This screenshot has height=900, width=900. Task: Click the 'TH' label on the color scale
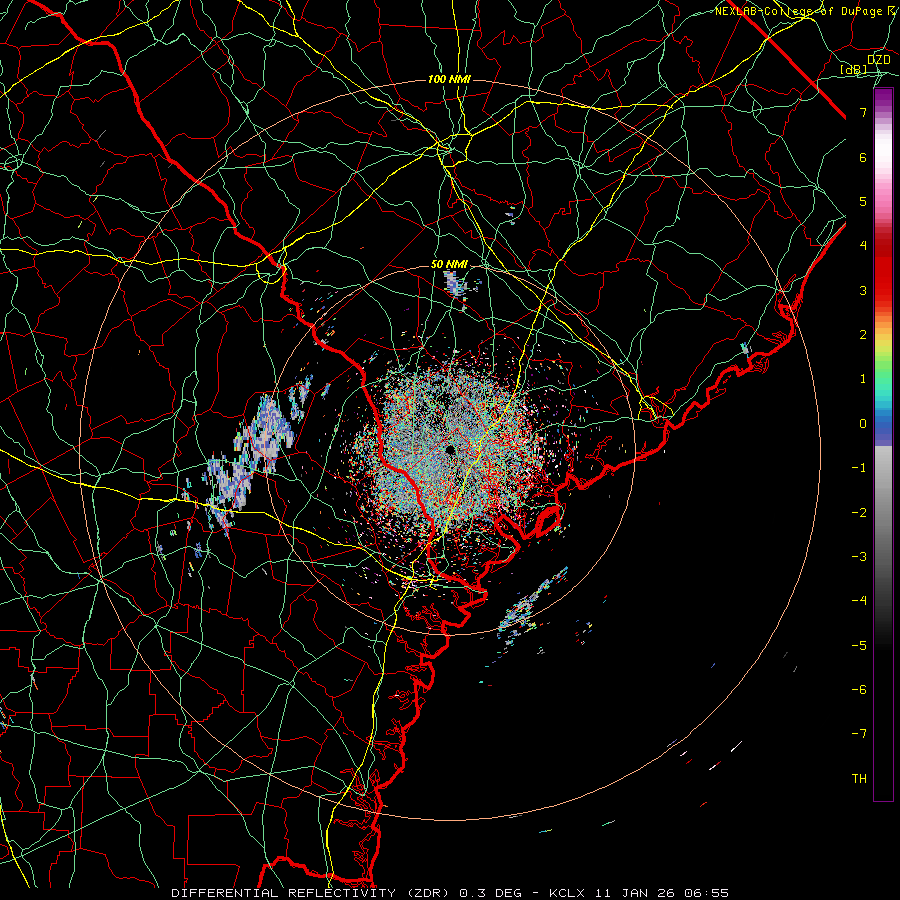click(x=859, y=778)
